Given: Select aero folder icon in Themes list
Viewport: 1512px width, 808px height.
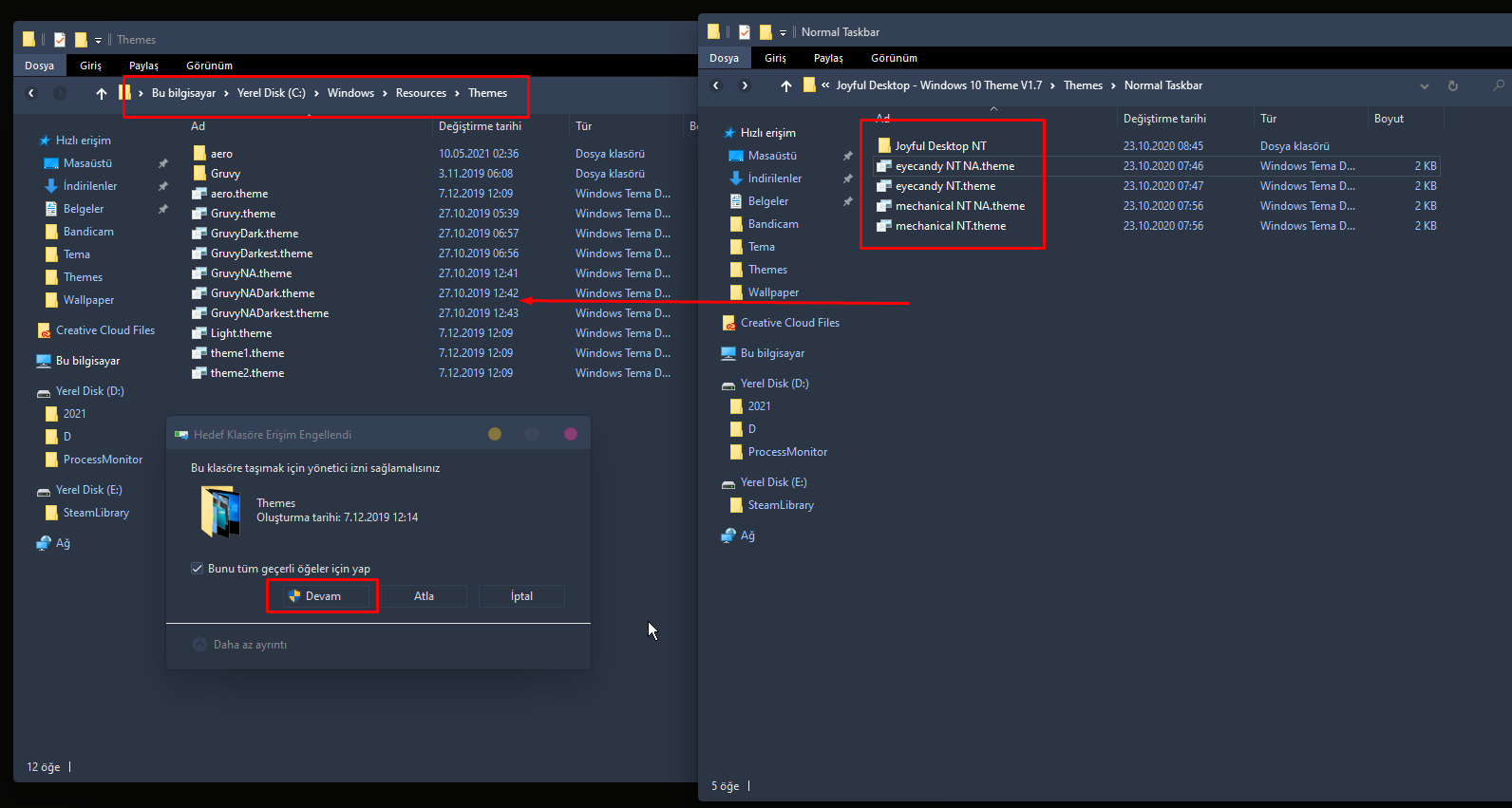Looking at the screenshot, I should tap(199, 153).
